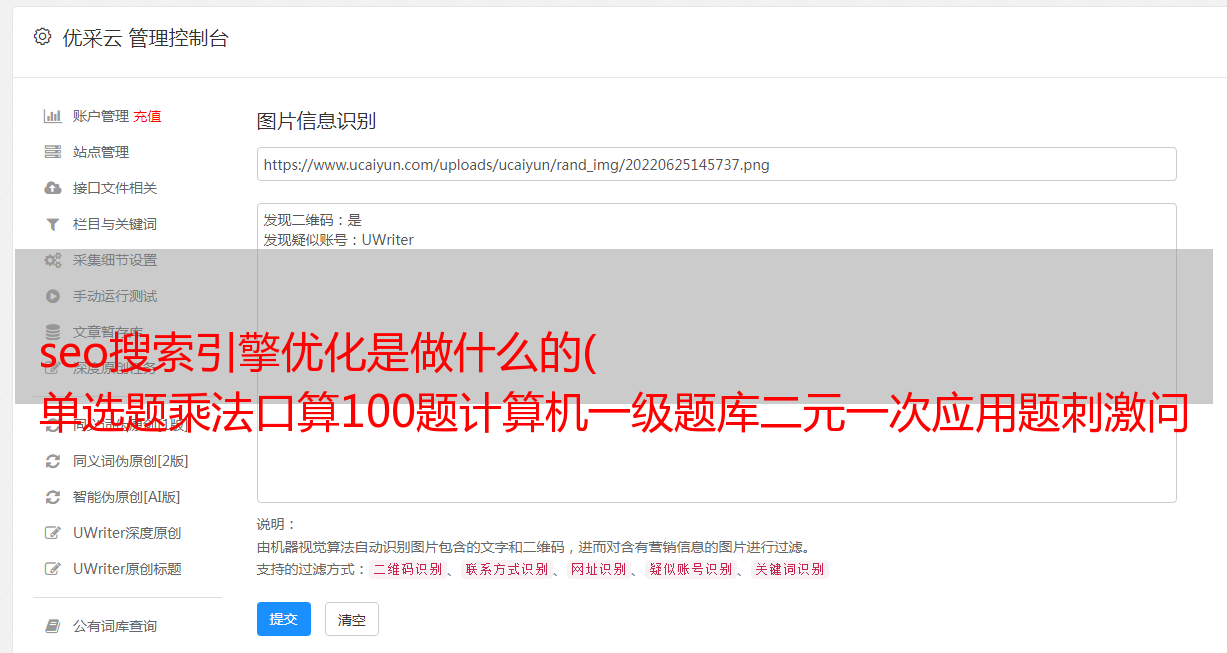Click the image URL input field
The width and height of the screenshot is (1227, 653).
716,164
